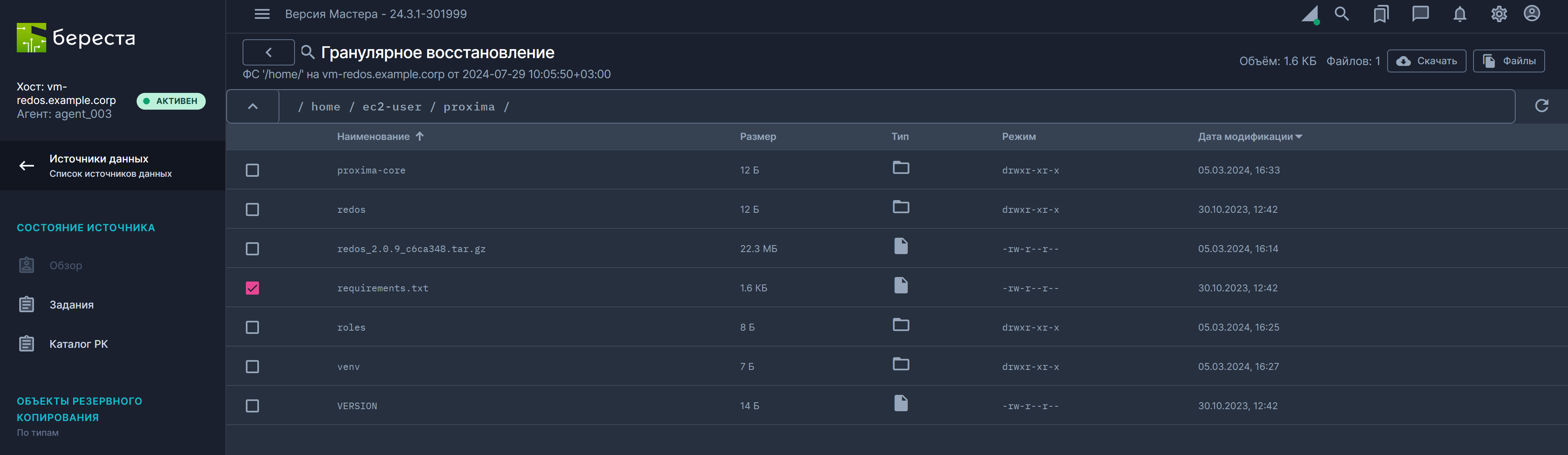
Task: Open notifications bell icon
Action: click(x=1460, y=14)
